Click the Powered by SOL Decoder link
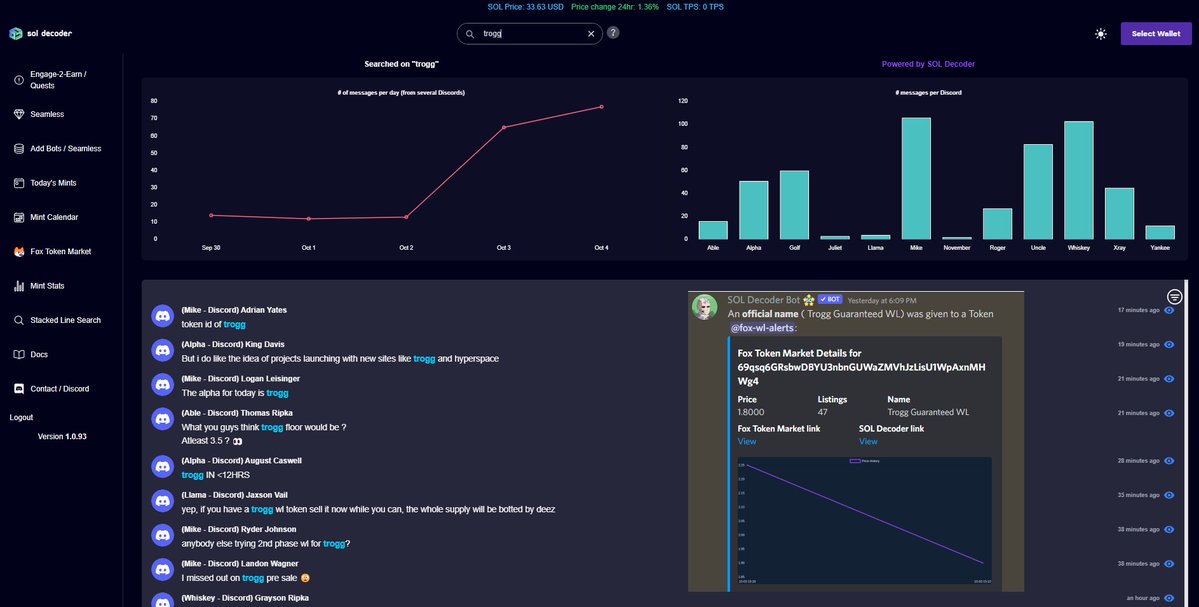 coord(928,64)
